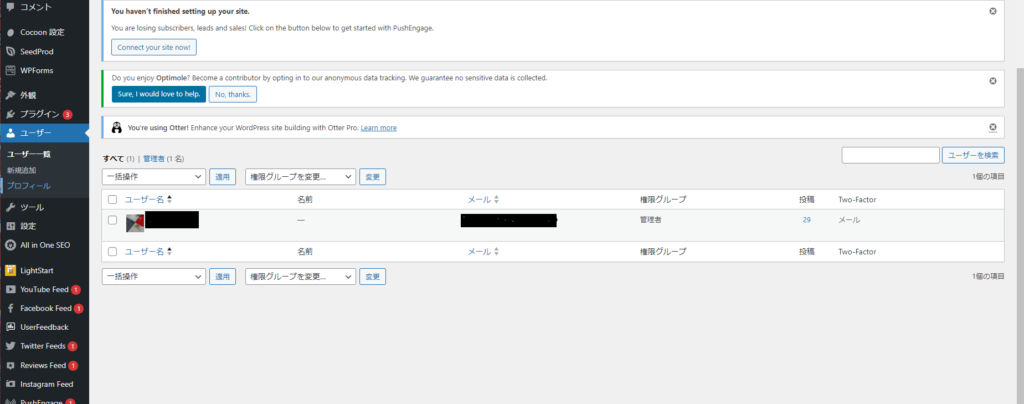The width and height of the screenshot is (1024, 404).
Task: Open the bottom 一括操作 dropdown
Action: 154,276
